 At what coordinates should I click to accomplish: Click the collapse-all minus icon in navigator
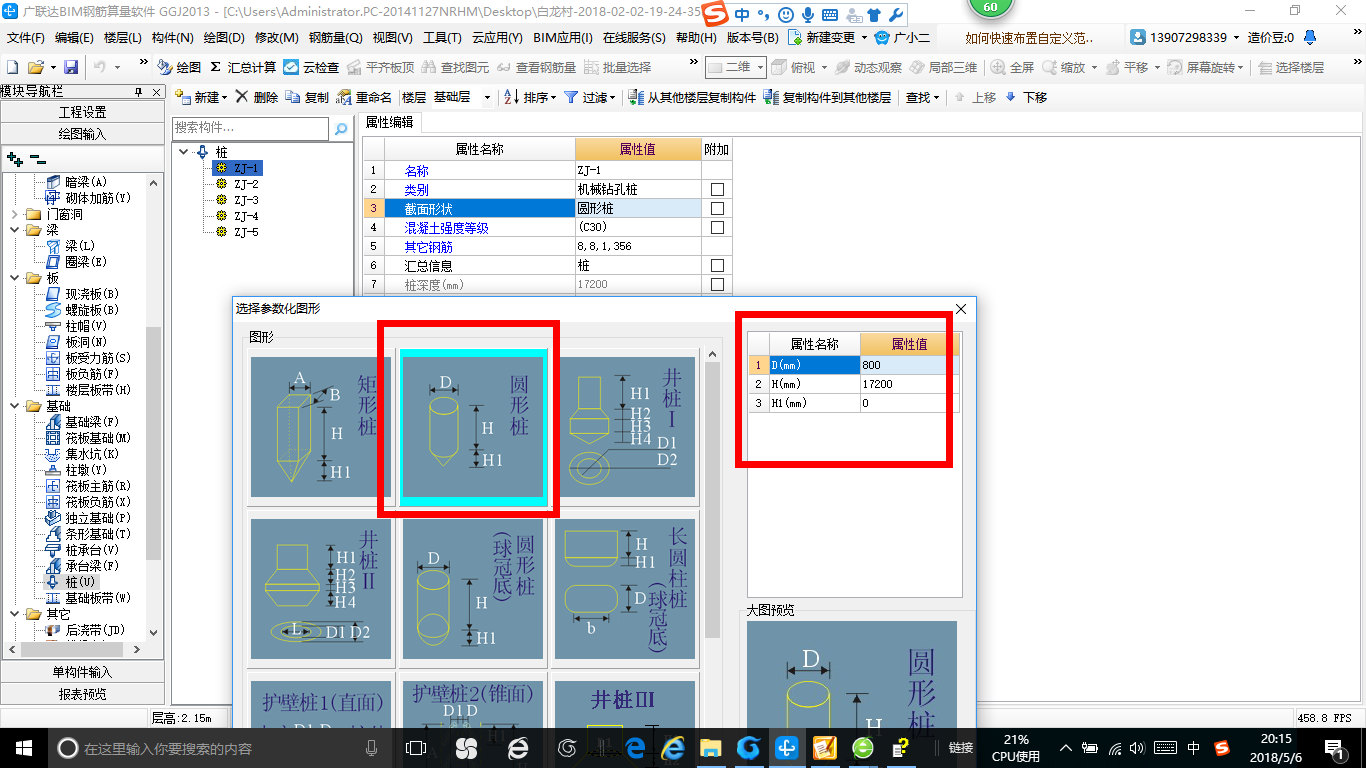tap(37, 158)
